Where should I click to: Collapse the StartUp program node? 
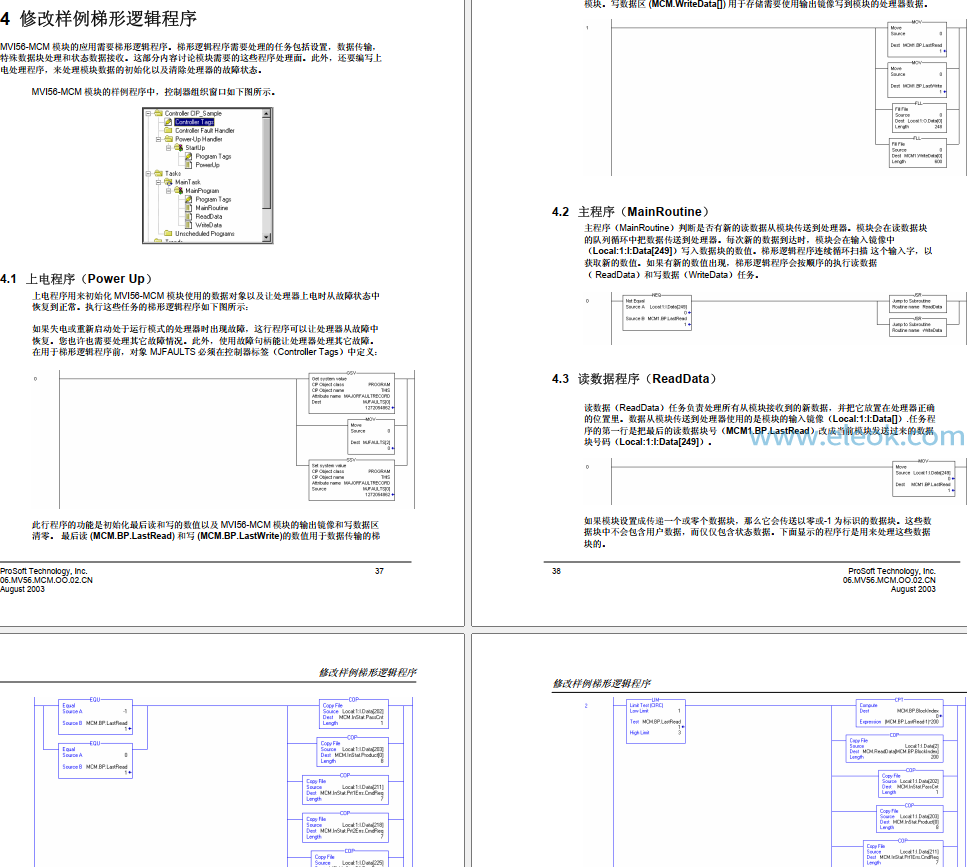tap(168, 148)
